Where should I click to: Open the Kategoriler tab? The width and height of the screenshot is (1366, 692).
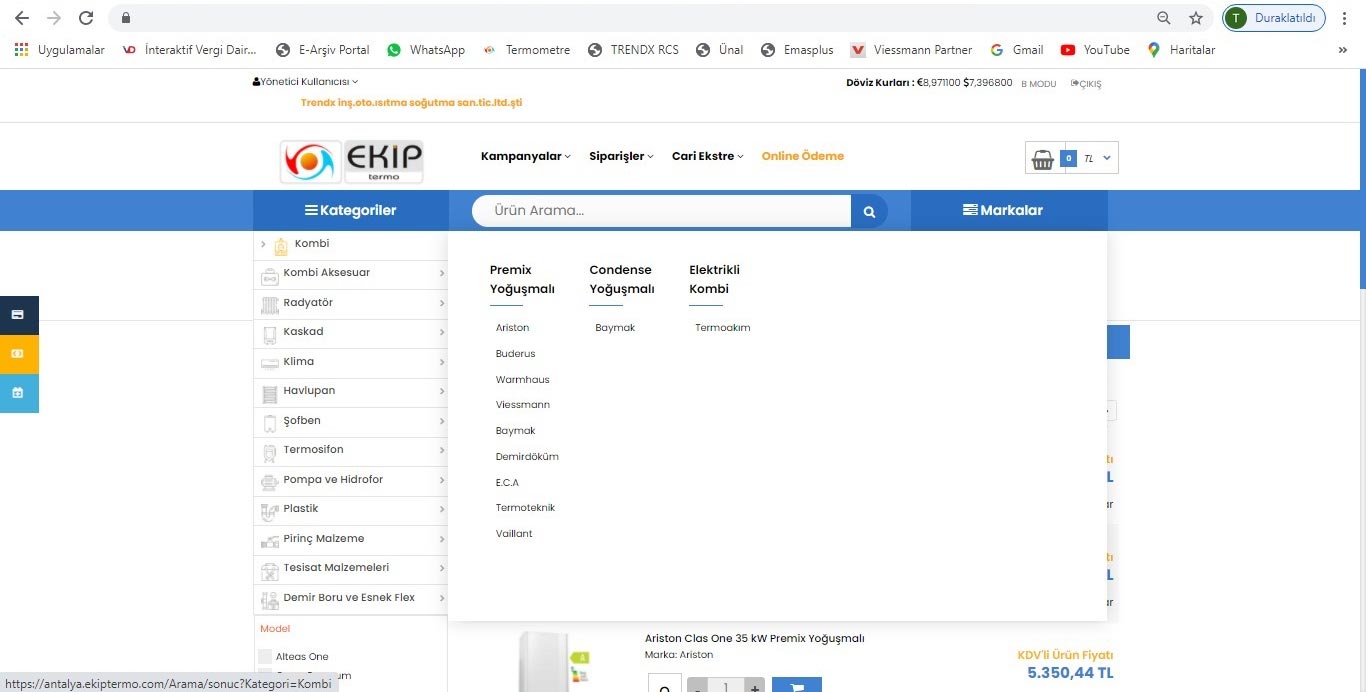pos(351,210)
